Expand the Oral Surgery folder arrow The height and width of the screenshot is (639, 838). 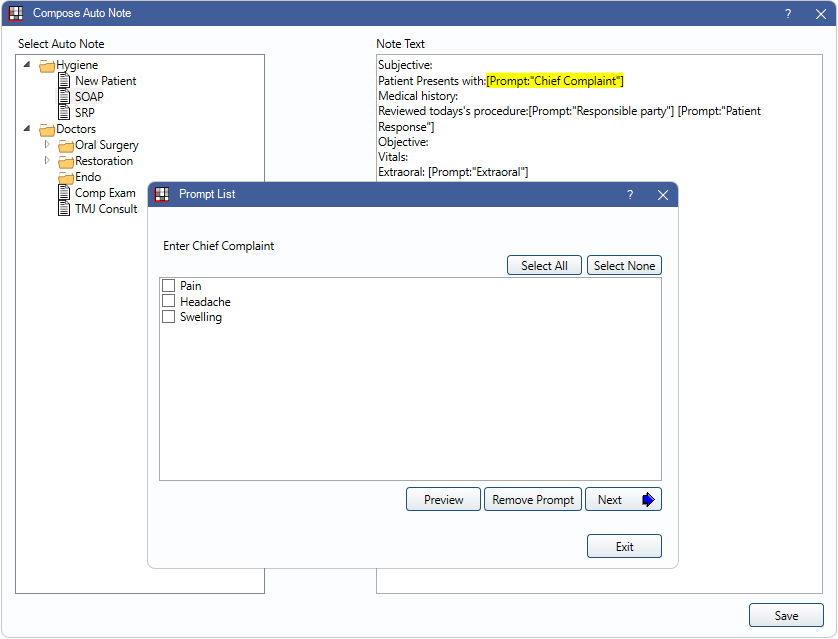tap(46, 145)
